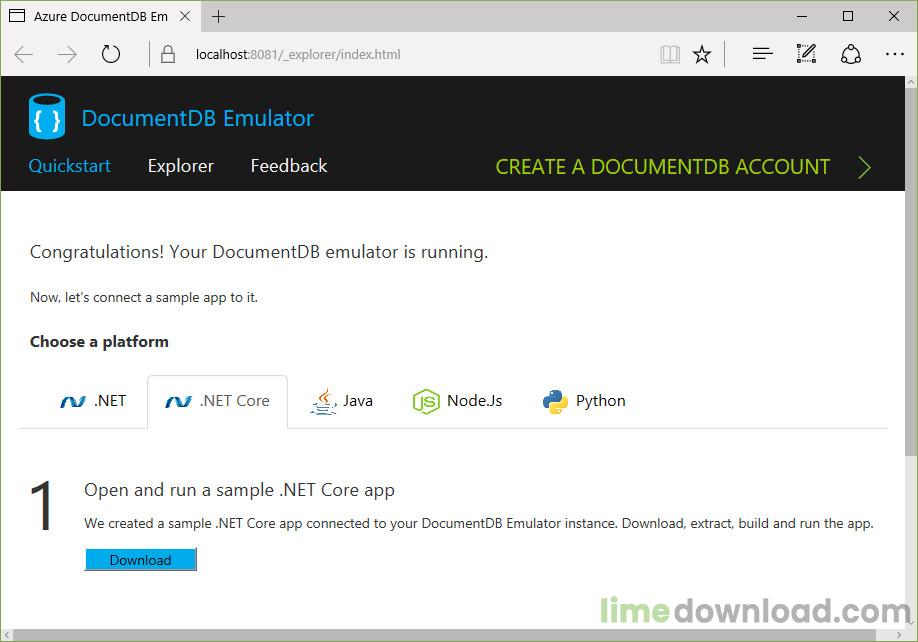918x642 pixels.
Task: Open the Hub lines icon
Action: click(x=762, y=55)
